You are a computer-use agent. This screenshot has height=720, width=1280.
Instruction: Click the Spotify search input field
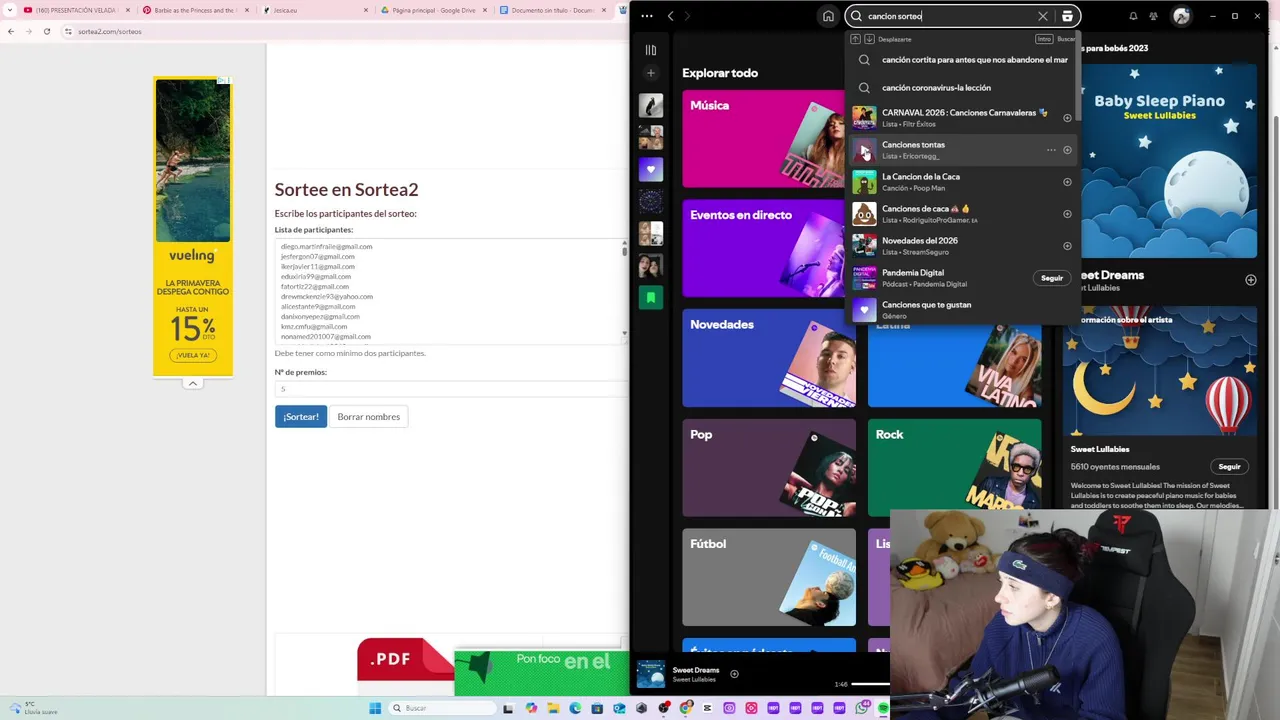(950, 16)
